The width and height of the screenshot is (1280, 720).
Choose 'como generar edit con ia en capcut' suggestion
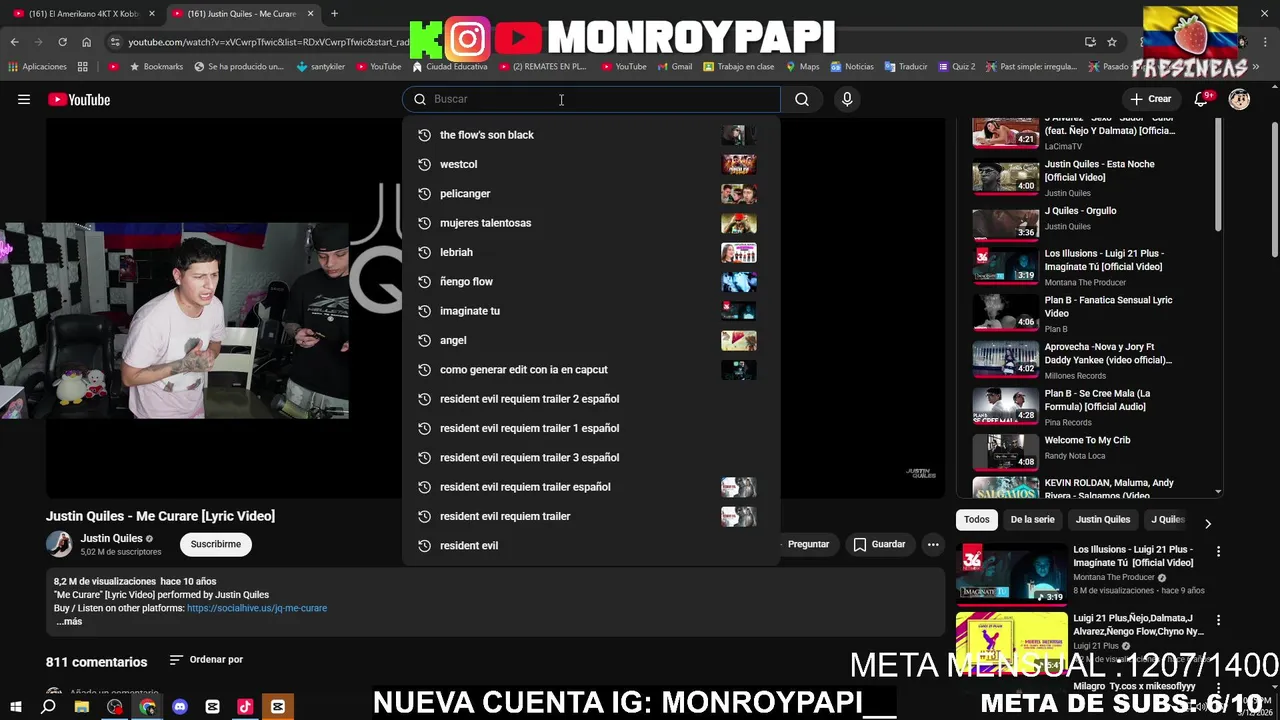[590, 370]
